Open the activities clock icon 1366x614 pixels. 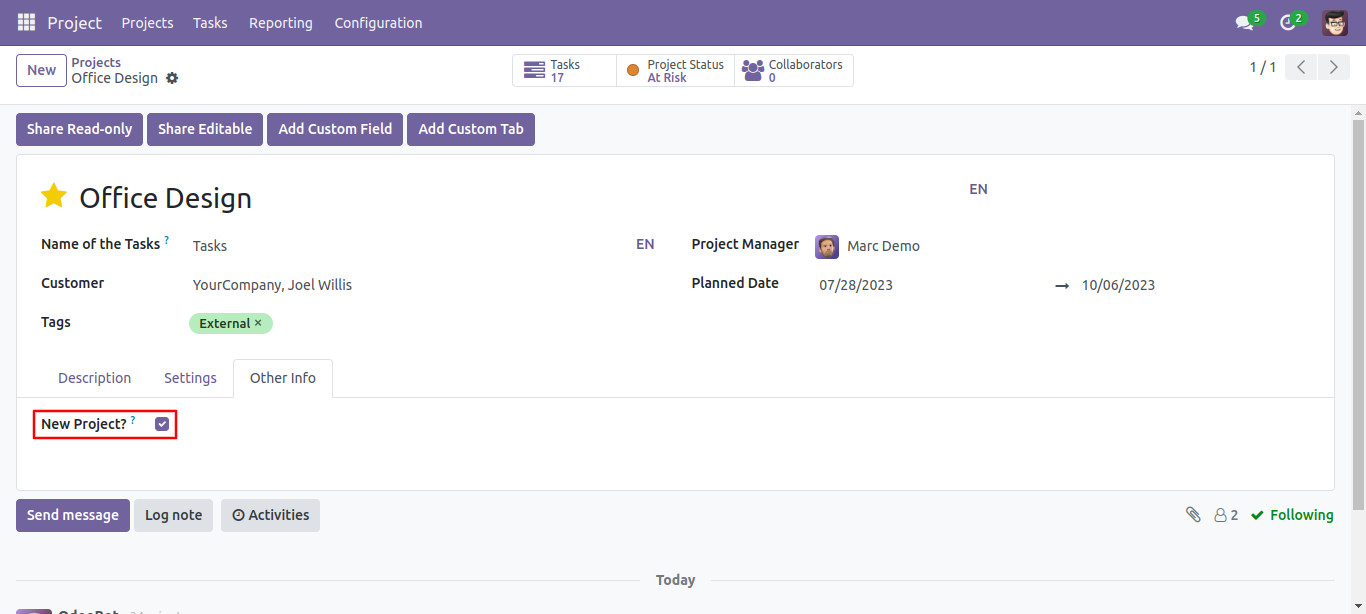click(x=1287, y=23)
